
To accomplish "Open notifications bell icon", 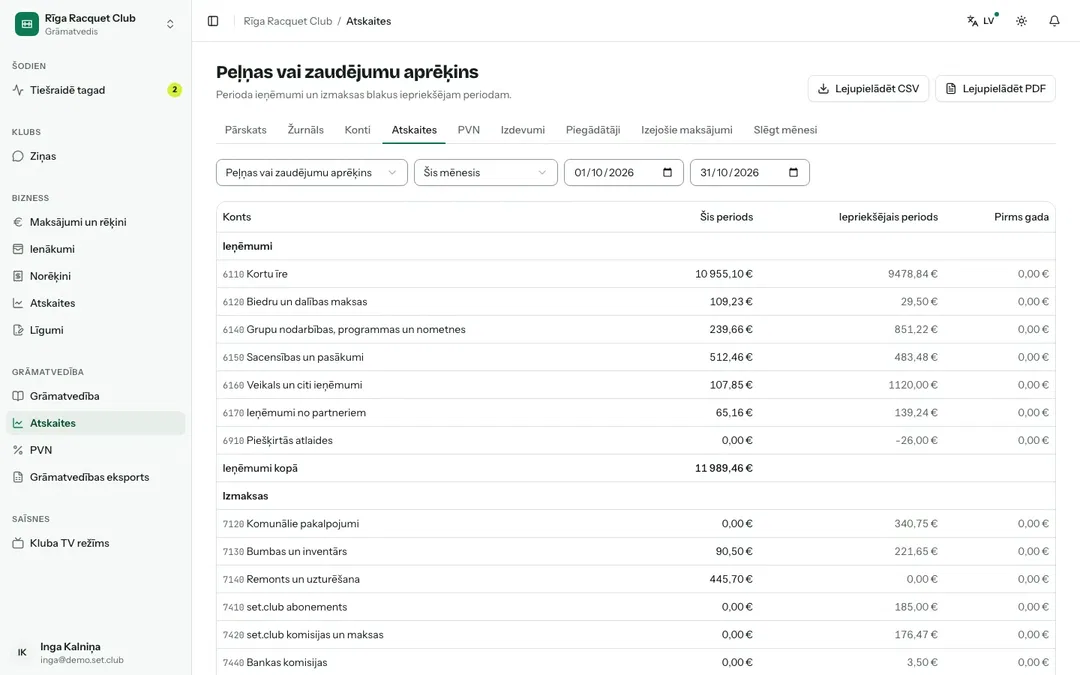I will tap(1055, 21).
